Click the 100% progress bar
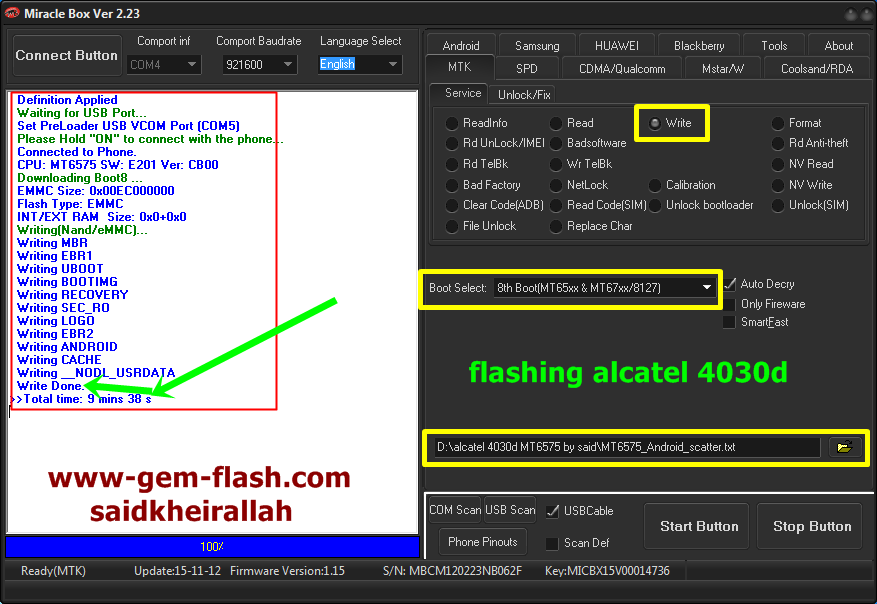 coord(213,546)
